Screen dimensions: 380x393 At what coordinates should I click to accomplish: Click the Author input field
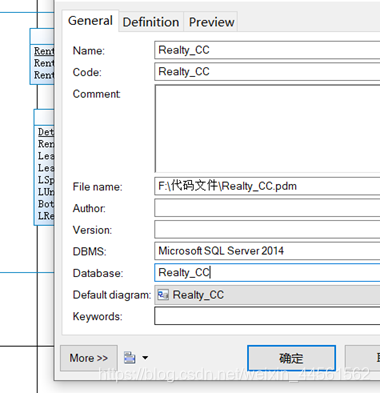(267, 208)
